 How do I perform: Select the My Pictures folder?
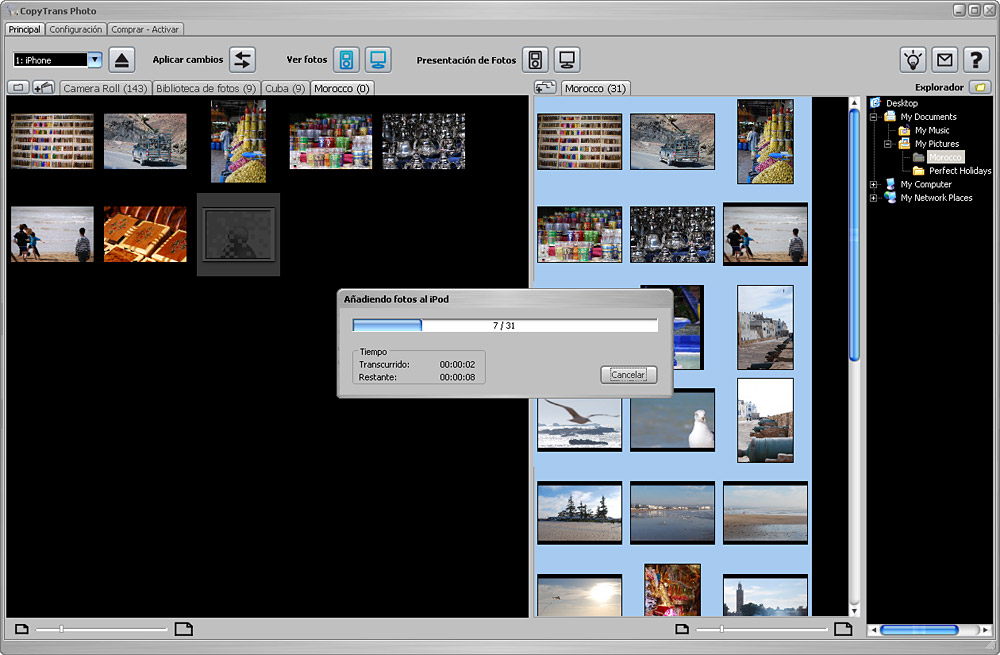937,144
